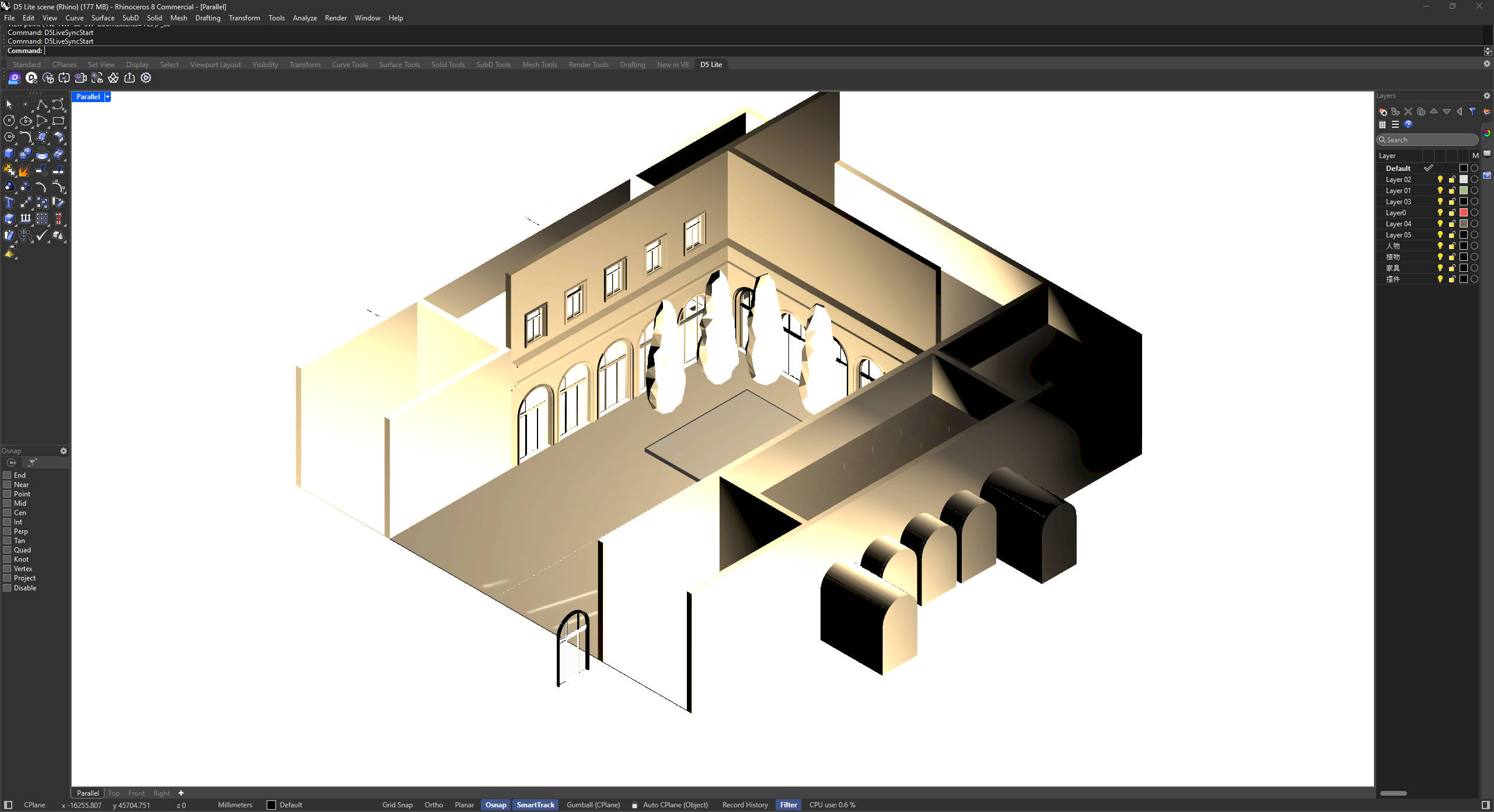Enable the Cen object snap checkbox
The width and height of the screenshot is (1494, 812).
coord(8,513)
